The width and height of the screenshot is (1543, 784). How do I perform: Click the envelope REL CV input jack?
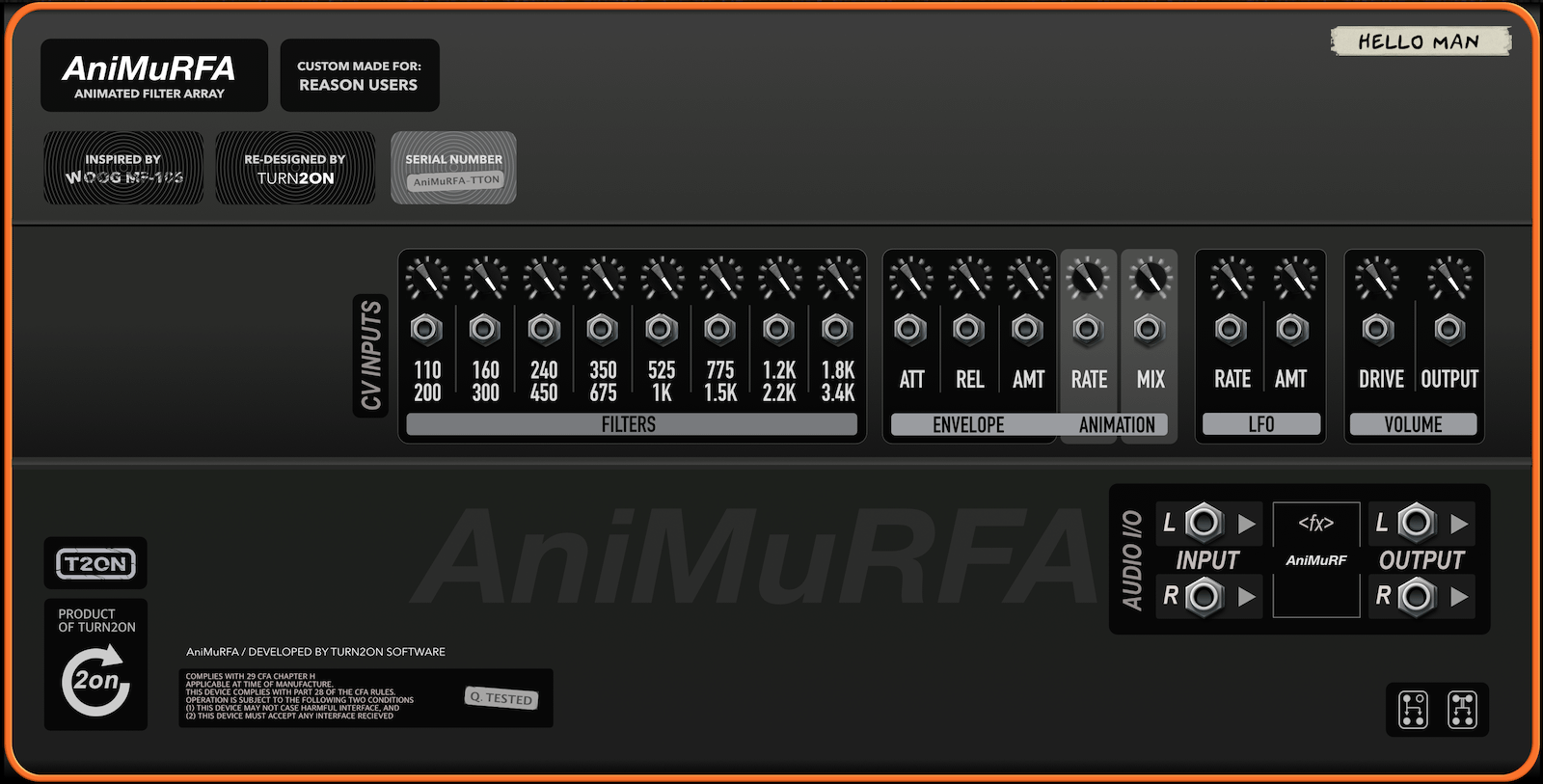(x=969, y=330)
